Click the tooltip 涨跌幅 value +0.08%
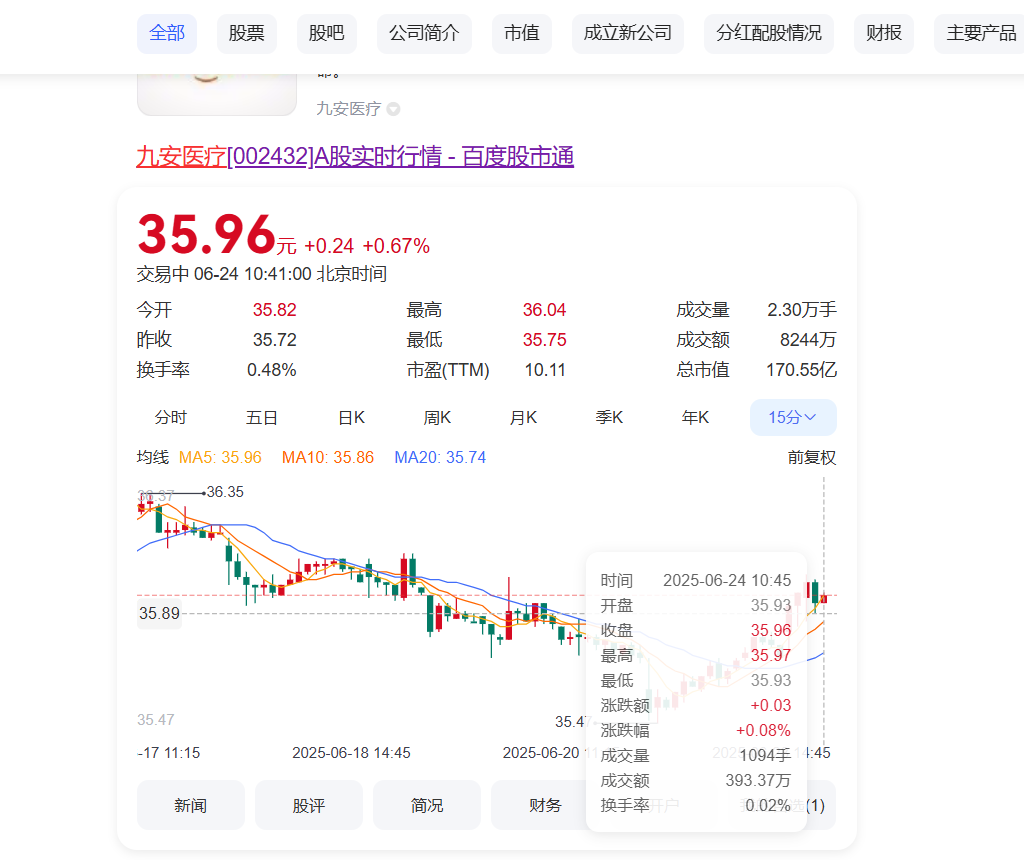The width and height of the screenshot is (1024, 860). tap(763, 730)
